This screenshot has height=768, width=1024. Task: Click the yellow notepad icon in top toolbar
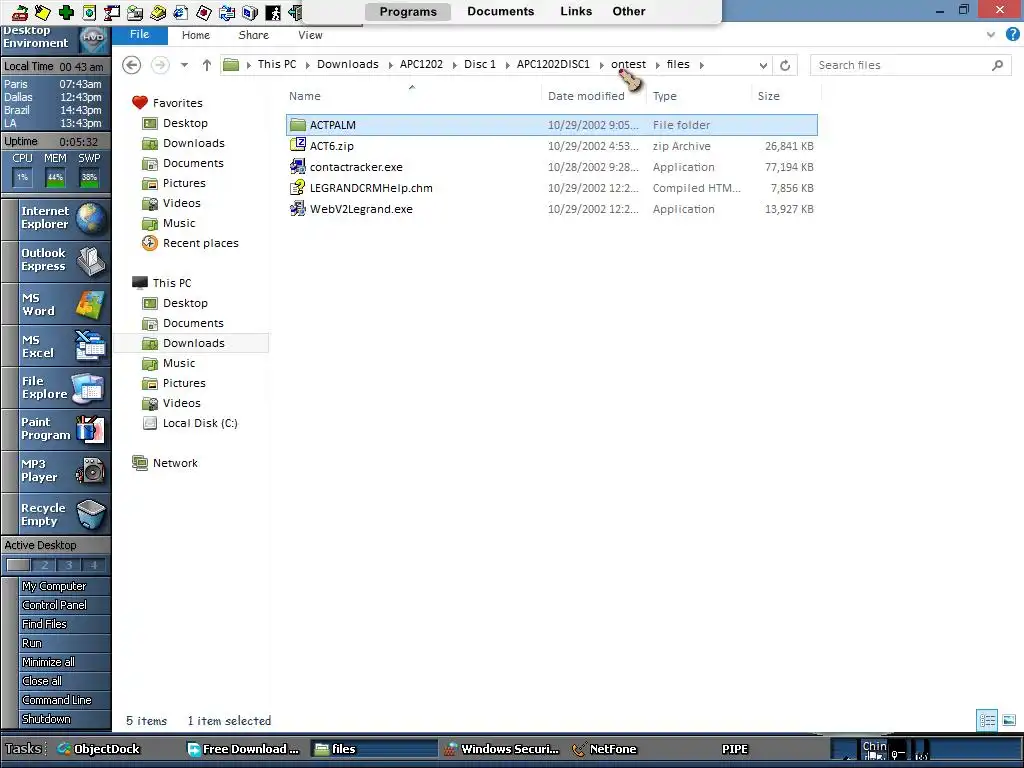click(x=43, y=12)
